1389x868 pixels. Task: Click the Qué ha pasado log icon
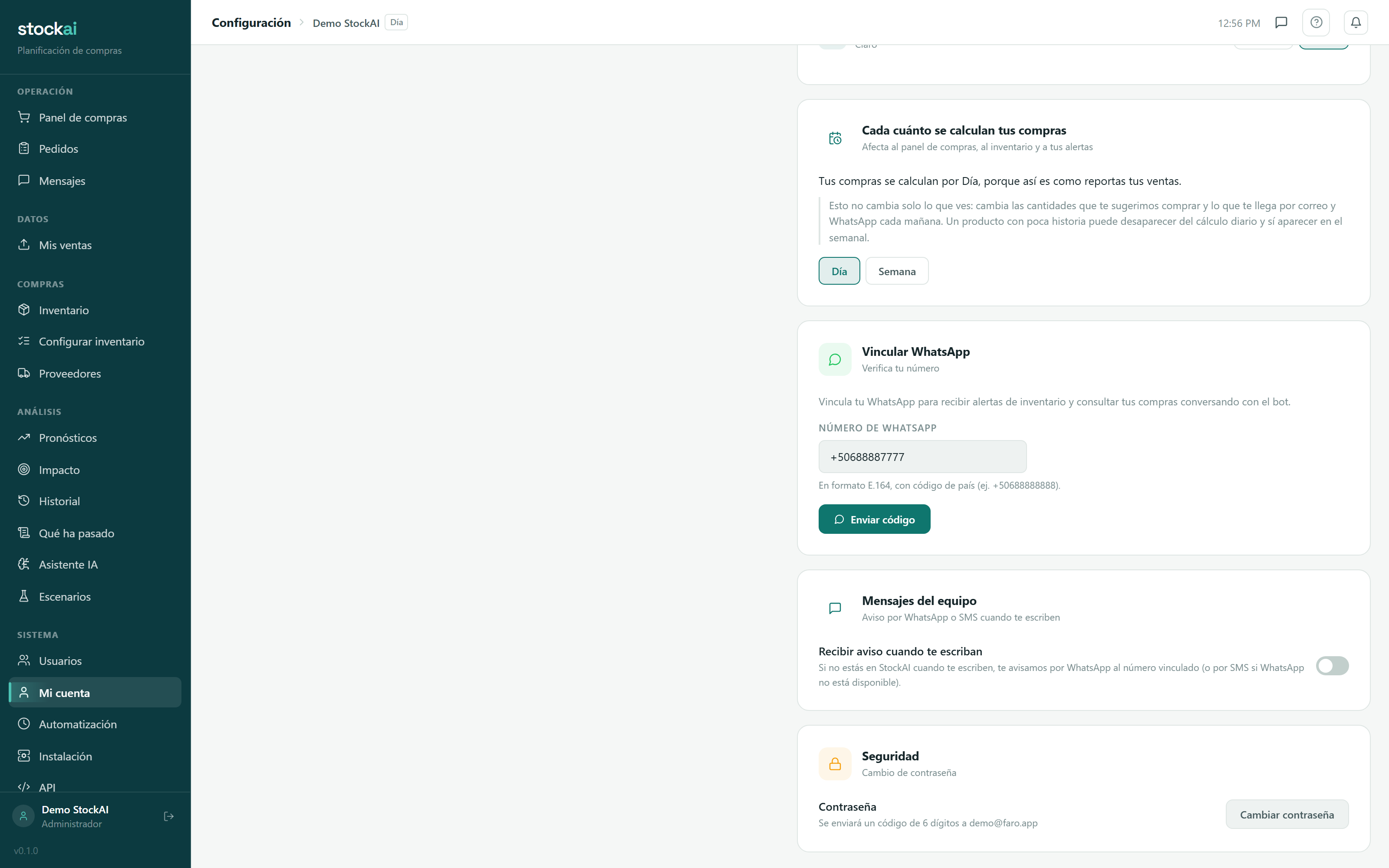[23, 533]
